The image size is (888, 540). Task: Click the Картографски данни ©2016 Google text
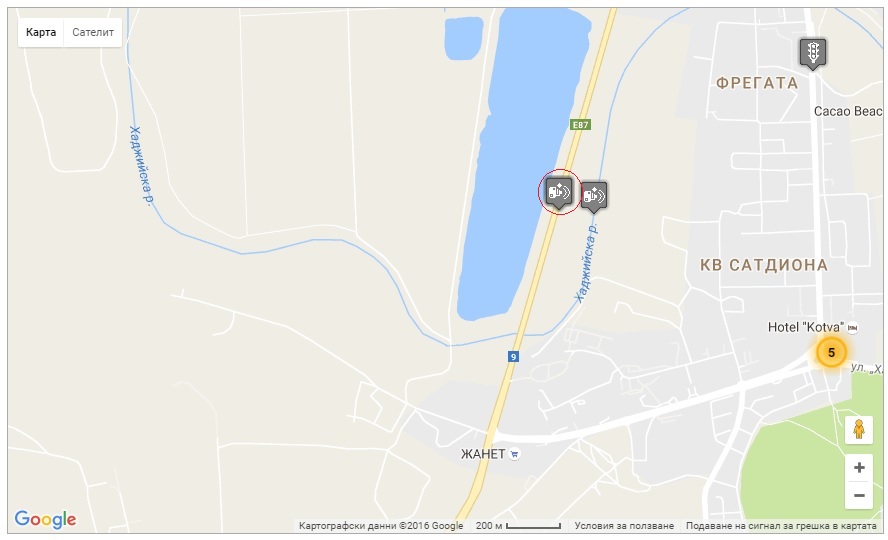pyautogui.click(x=381, y=526)
